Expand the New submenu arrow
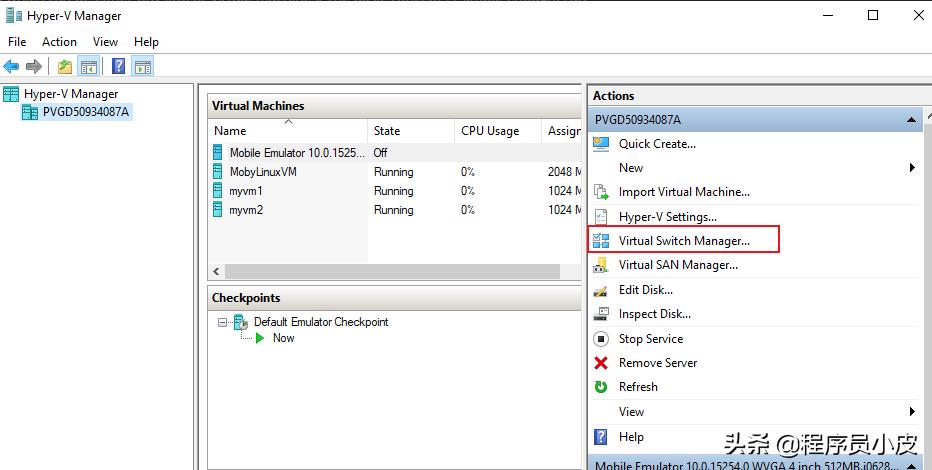This screenshot has width=932, height=470. (912, 168)
